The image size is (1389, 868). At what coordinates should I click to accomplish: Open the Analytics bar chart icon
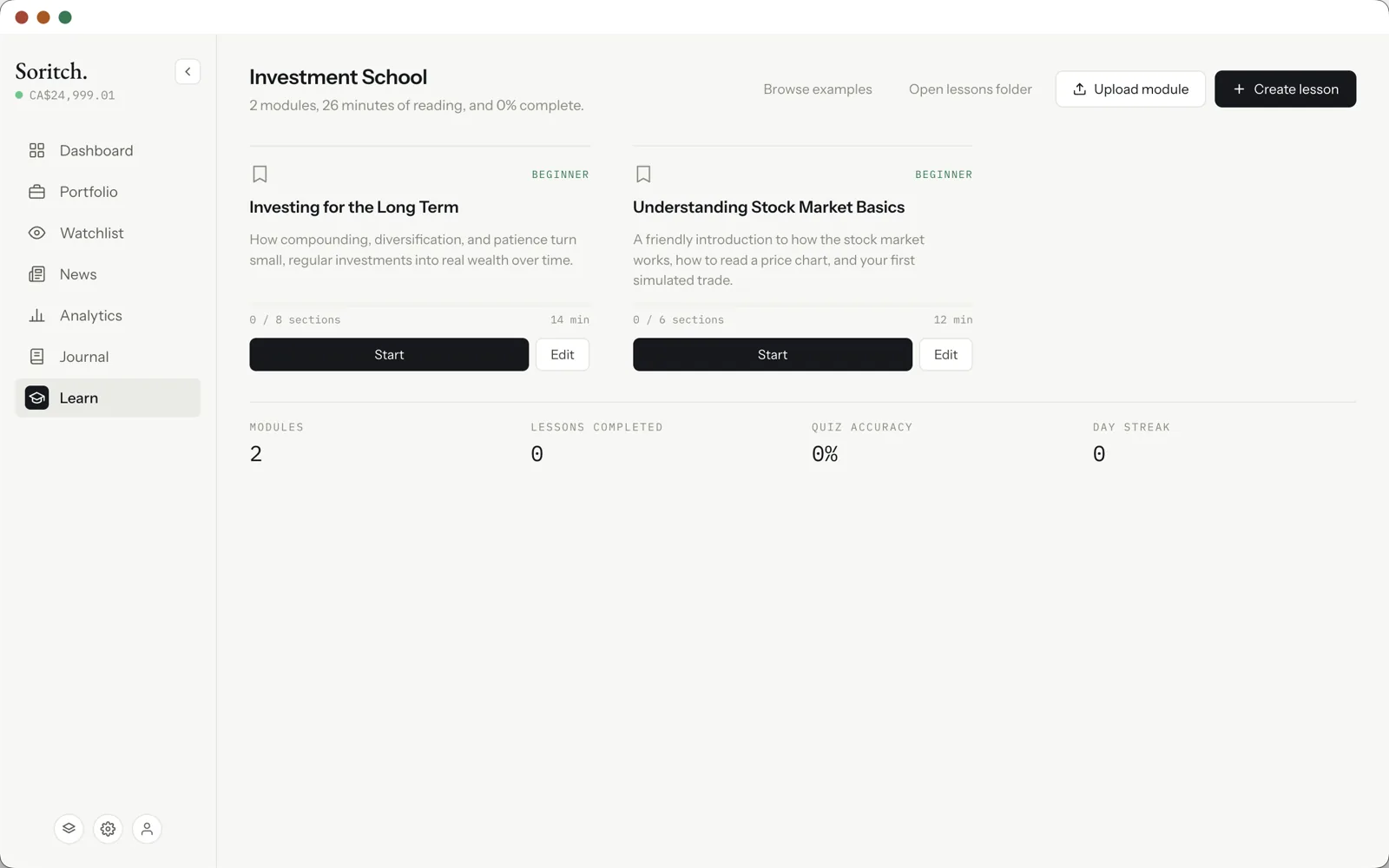(36, 315)
